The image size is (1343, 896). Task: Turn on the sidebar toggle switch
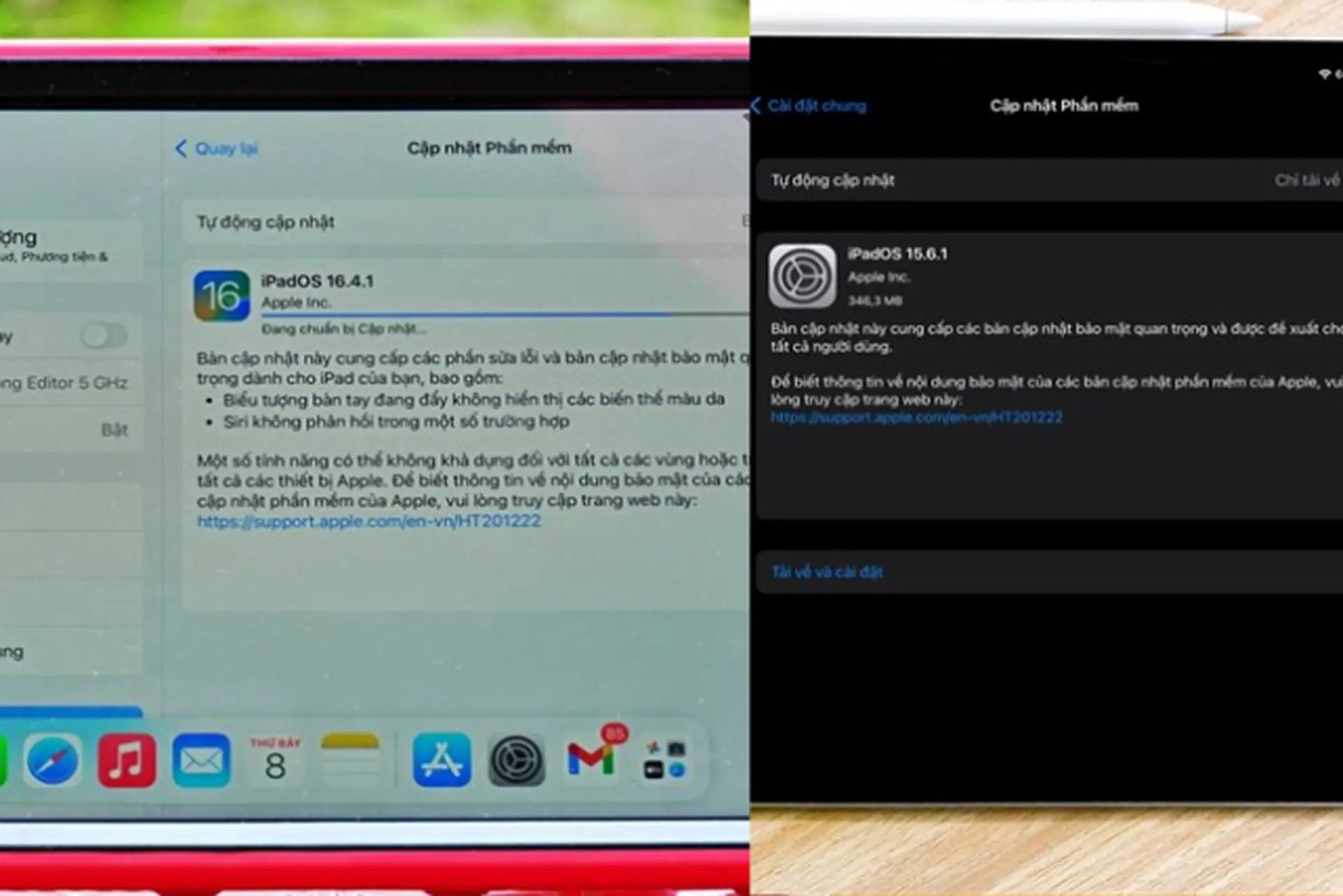tap(104, 336)
